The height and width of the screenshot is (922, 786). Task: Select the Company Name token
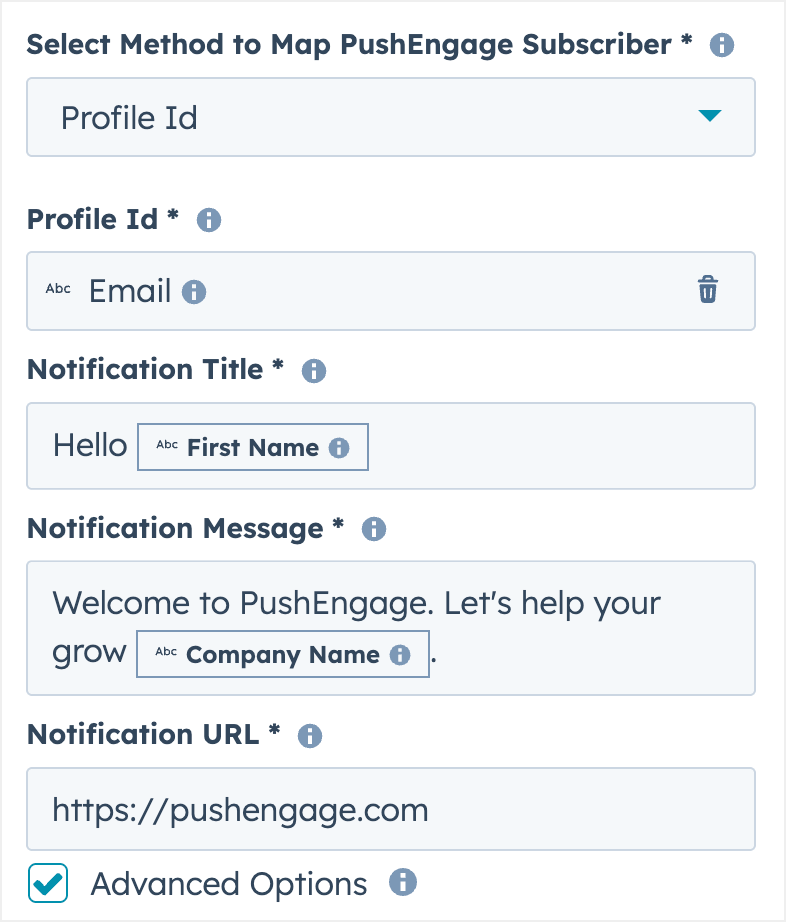point(283,656)
